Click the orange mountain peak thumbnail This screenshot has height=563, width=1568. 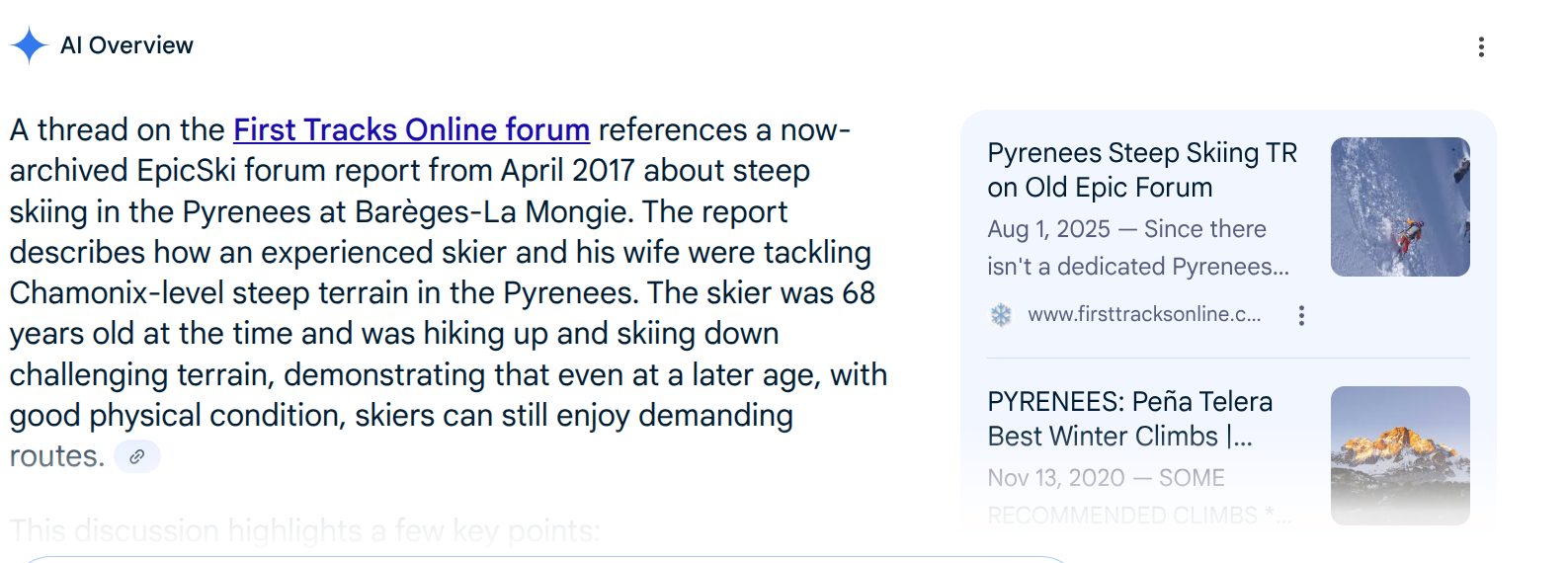pyautogui.click(x=1400, y=455)
